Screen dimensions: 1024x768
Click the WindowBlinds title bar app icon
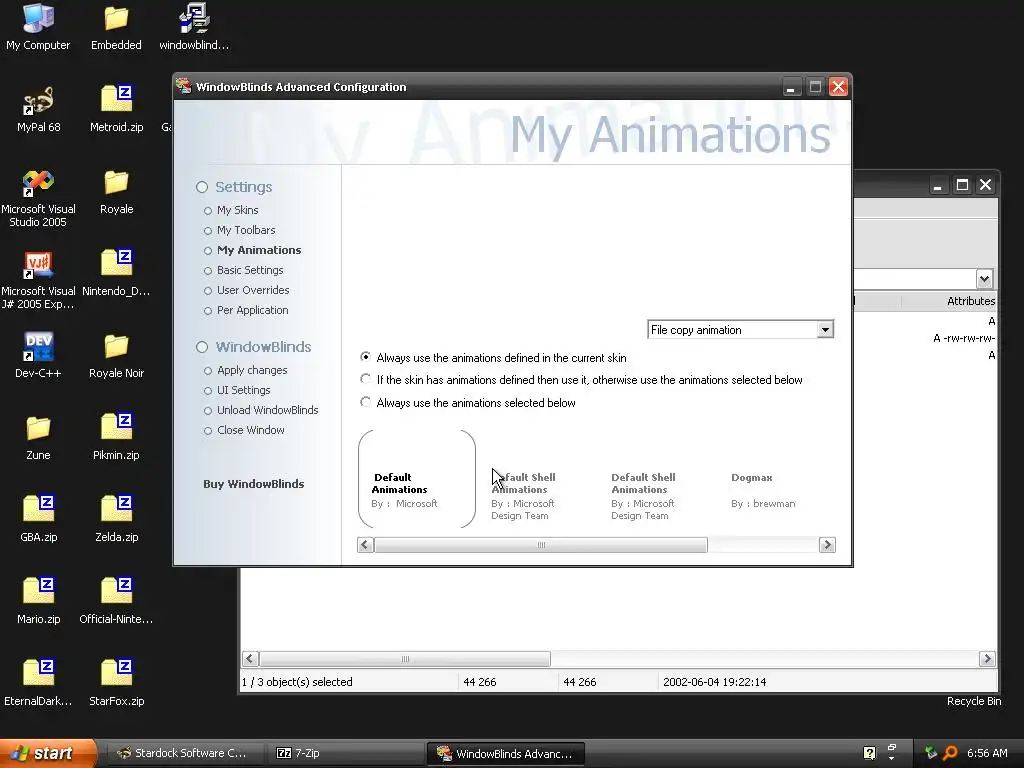[184, 86]
